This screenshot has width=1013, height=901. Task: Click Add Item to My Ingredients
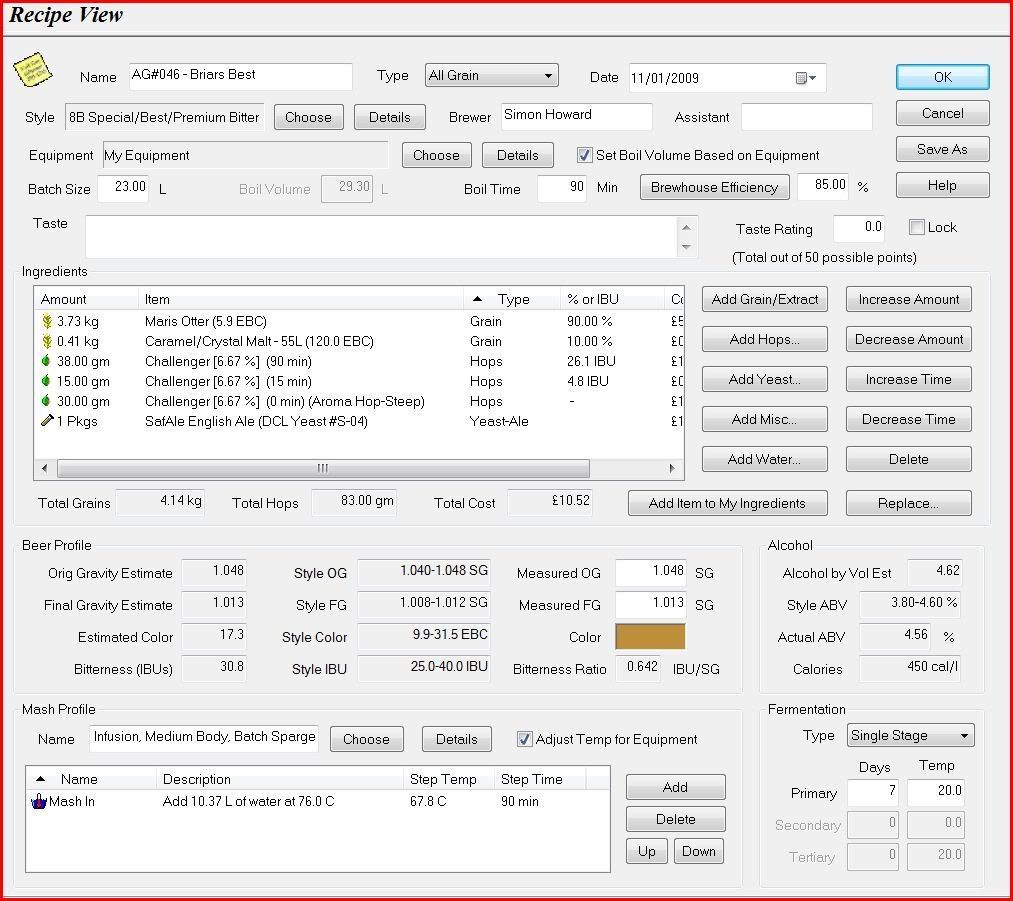pos(727,503)
